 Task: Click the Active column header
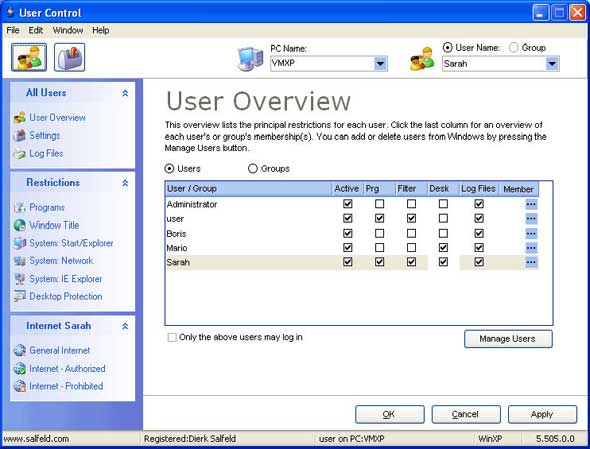(347, 189)
